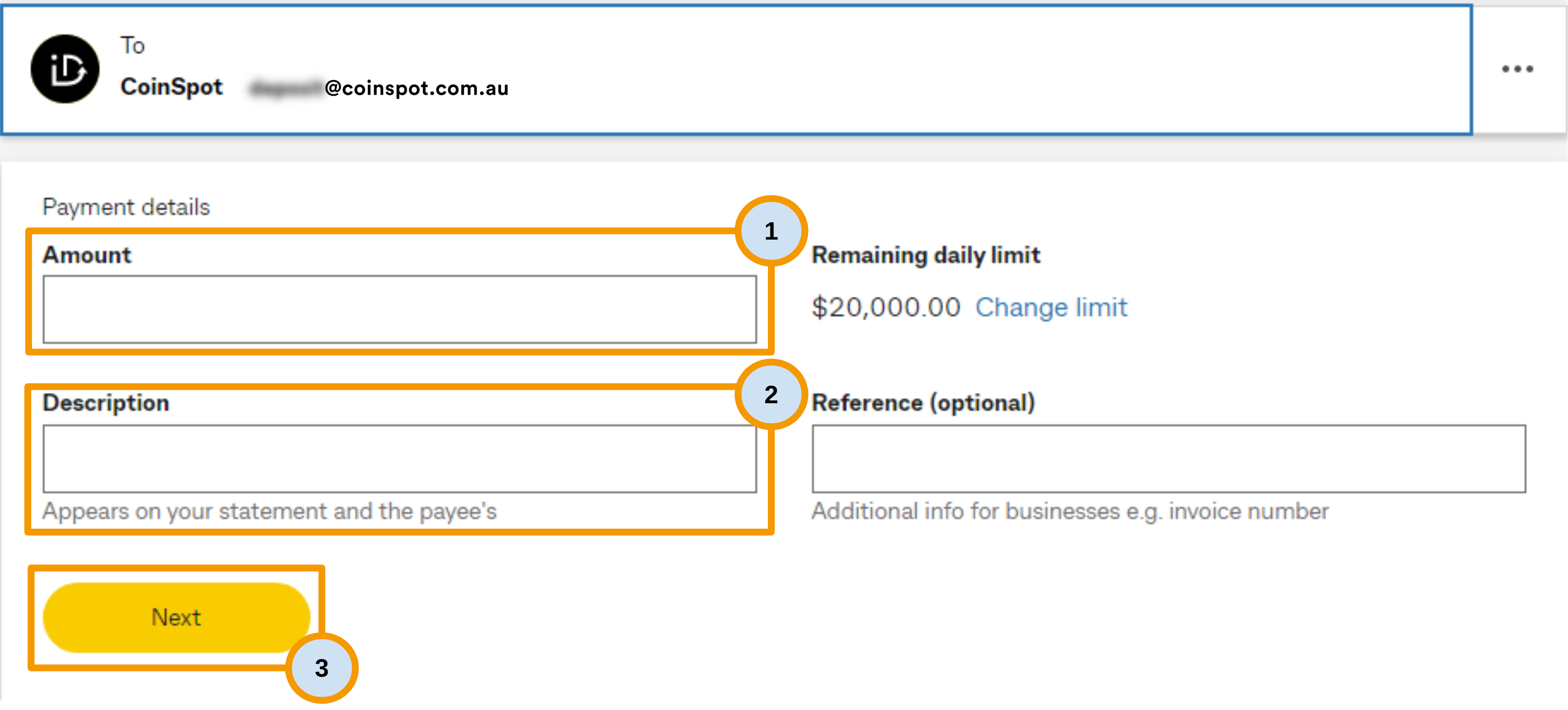The image size is (1568, 710).
Task: Click the 'Additional info for businesses' hint text
Action: point(1070,511)
